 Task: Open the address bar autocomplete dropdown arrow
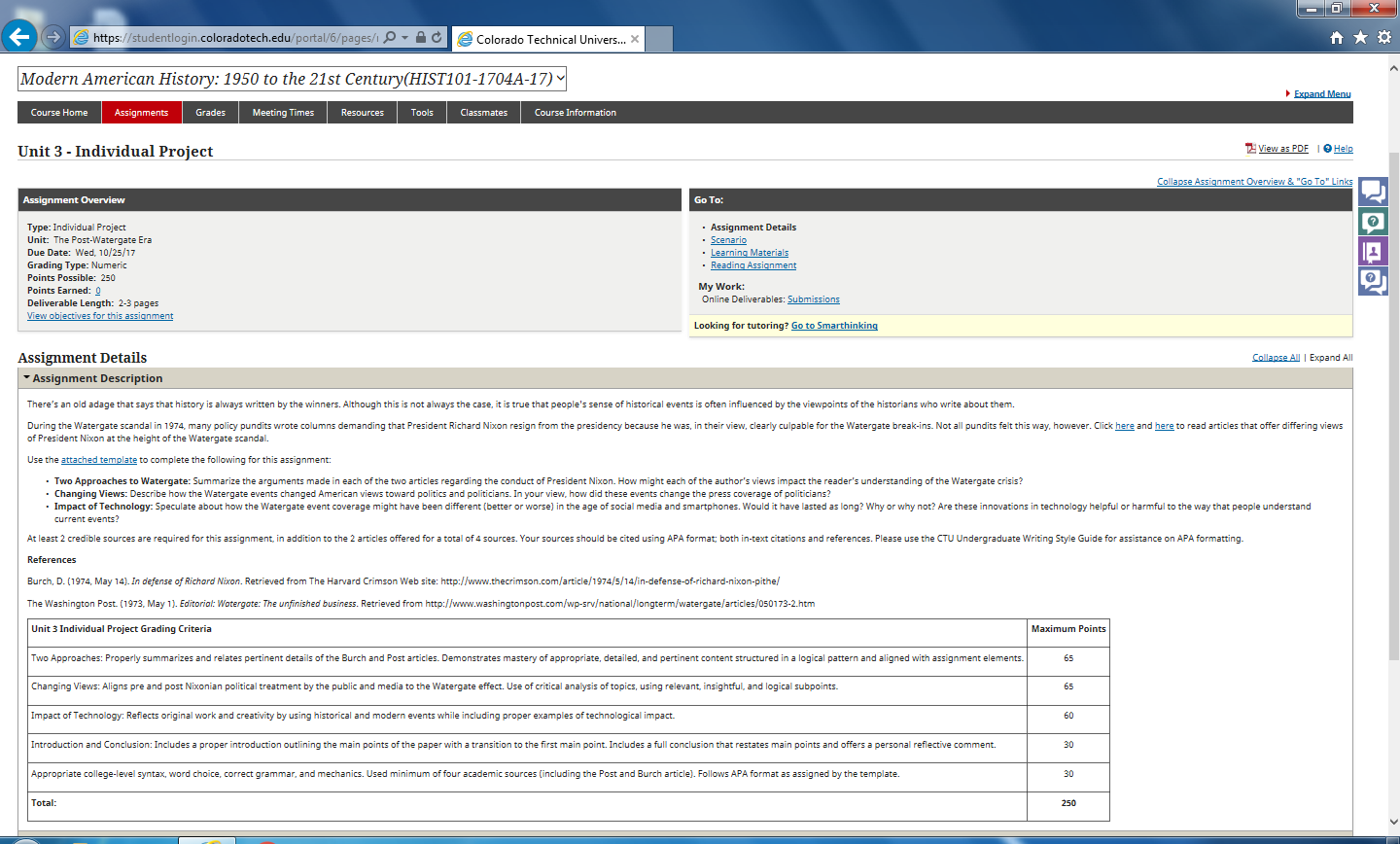click(x=404, y=38)
